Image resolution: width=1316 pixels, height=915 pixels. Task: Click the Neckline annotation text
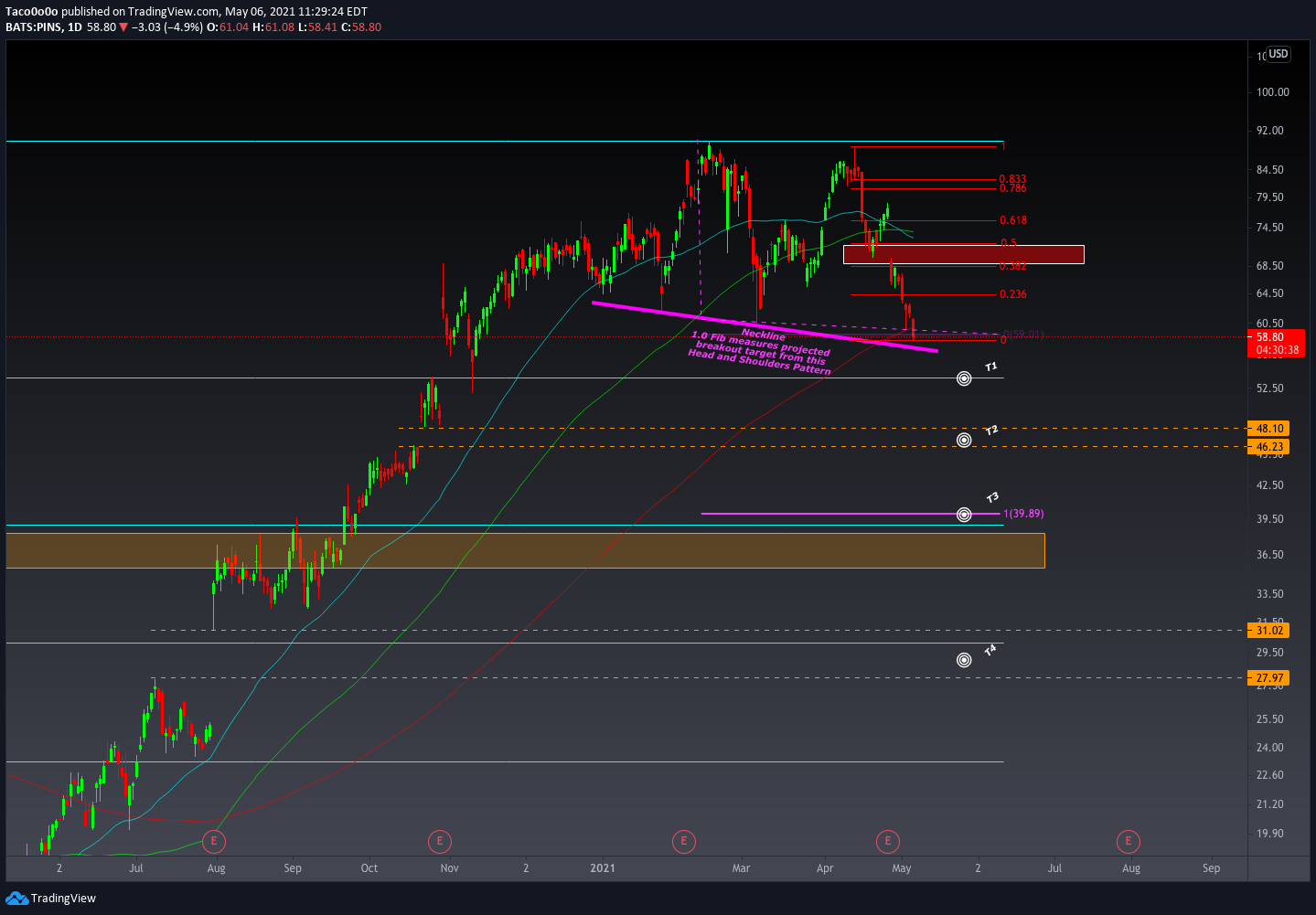coord(764,335)
